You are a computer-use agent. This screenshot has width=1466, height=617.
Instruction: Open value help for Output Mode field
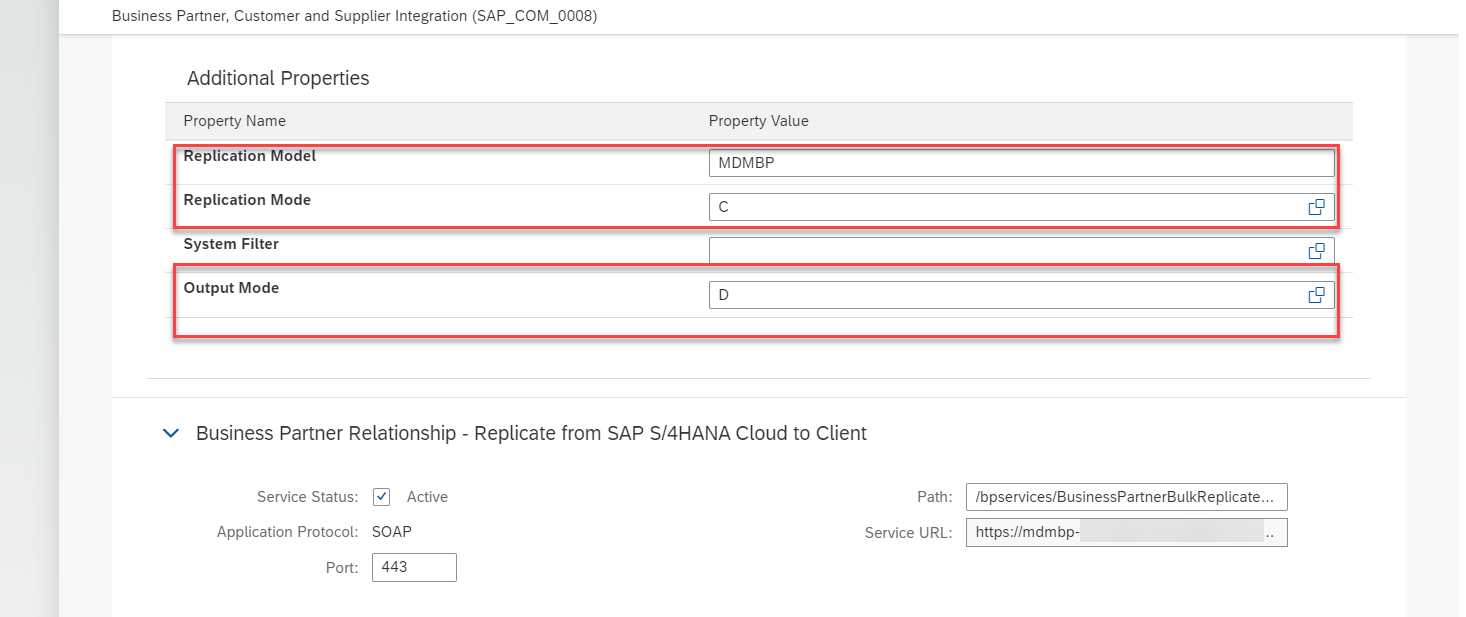point(1317,294)
